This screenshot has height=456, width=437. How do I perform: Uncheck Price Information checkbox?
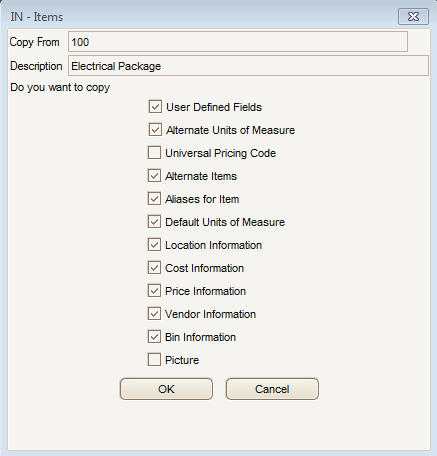click(x=154, y=291)
